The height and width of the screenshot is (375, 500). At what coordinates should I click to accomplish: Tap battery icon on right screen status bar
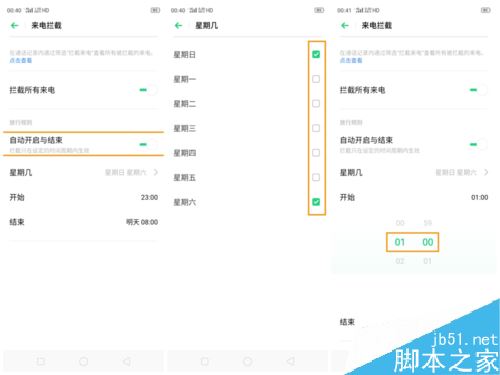pos(486,10)
